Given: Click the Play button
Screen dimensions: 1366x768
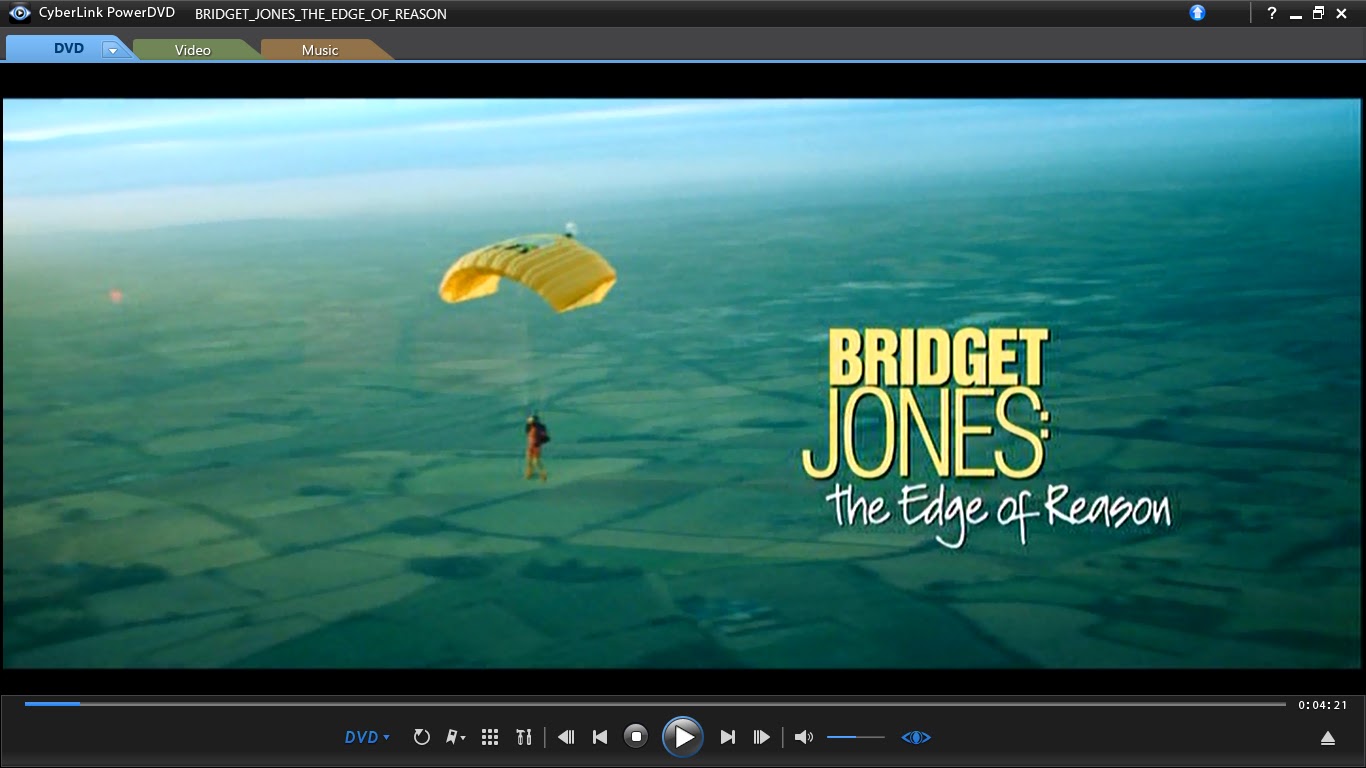Looking at the screenshot, I should click(x=683, y=737).
